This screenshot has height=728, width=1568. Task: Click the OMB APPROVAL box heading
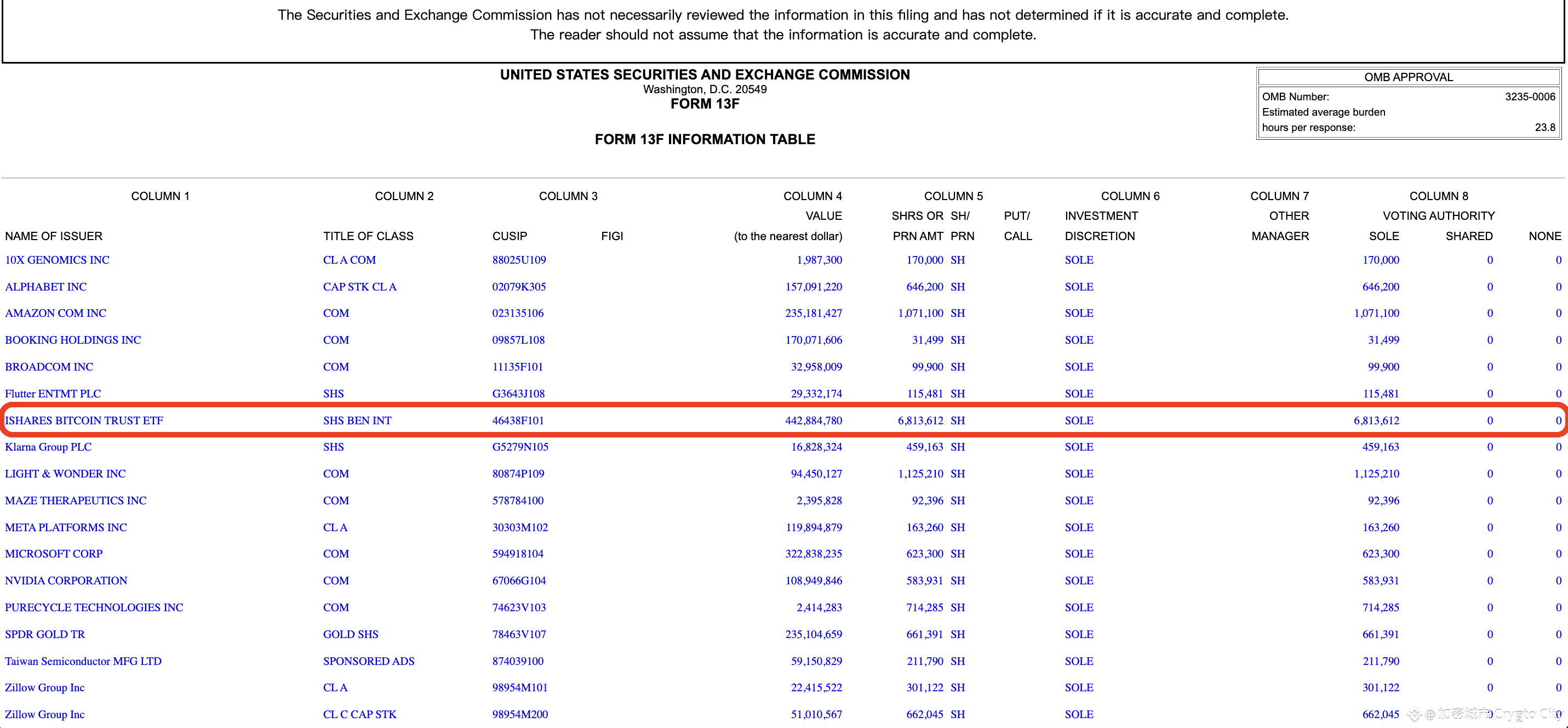(1408, 77)
